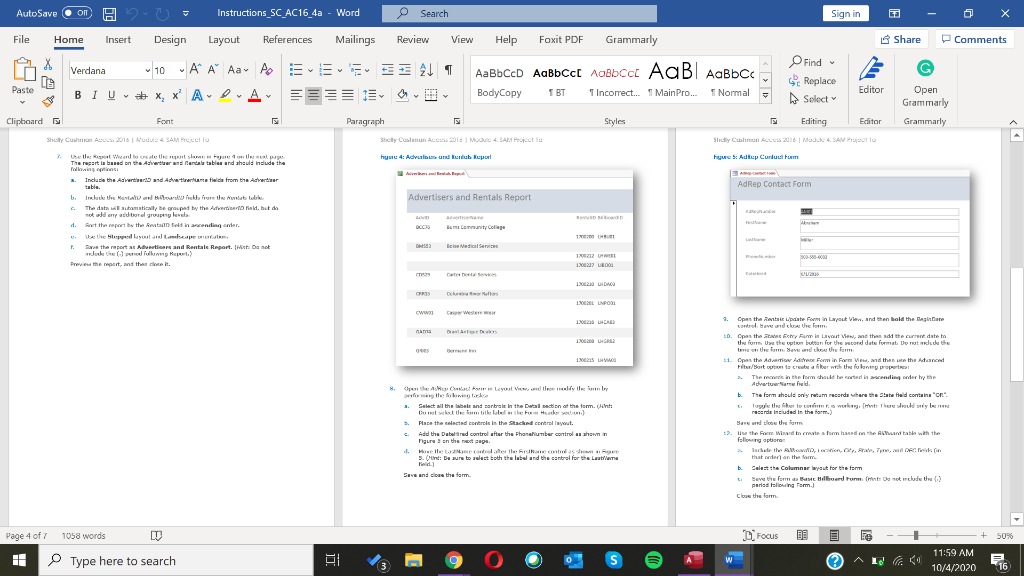Expand the Styles gallery with the More arrow
Viewport: 1024px width, 576px height.
point(766,97)
